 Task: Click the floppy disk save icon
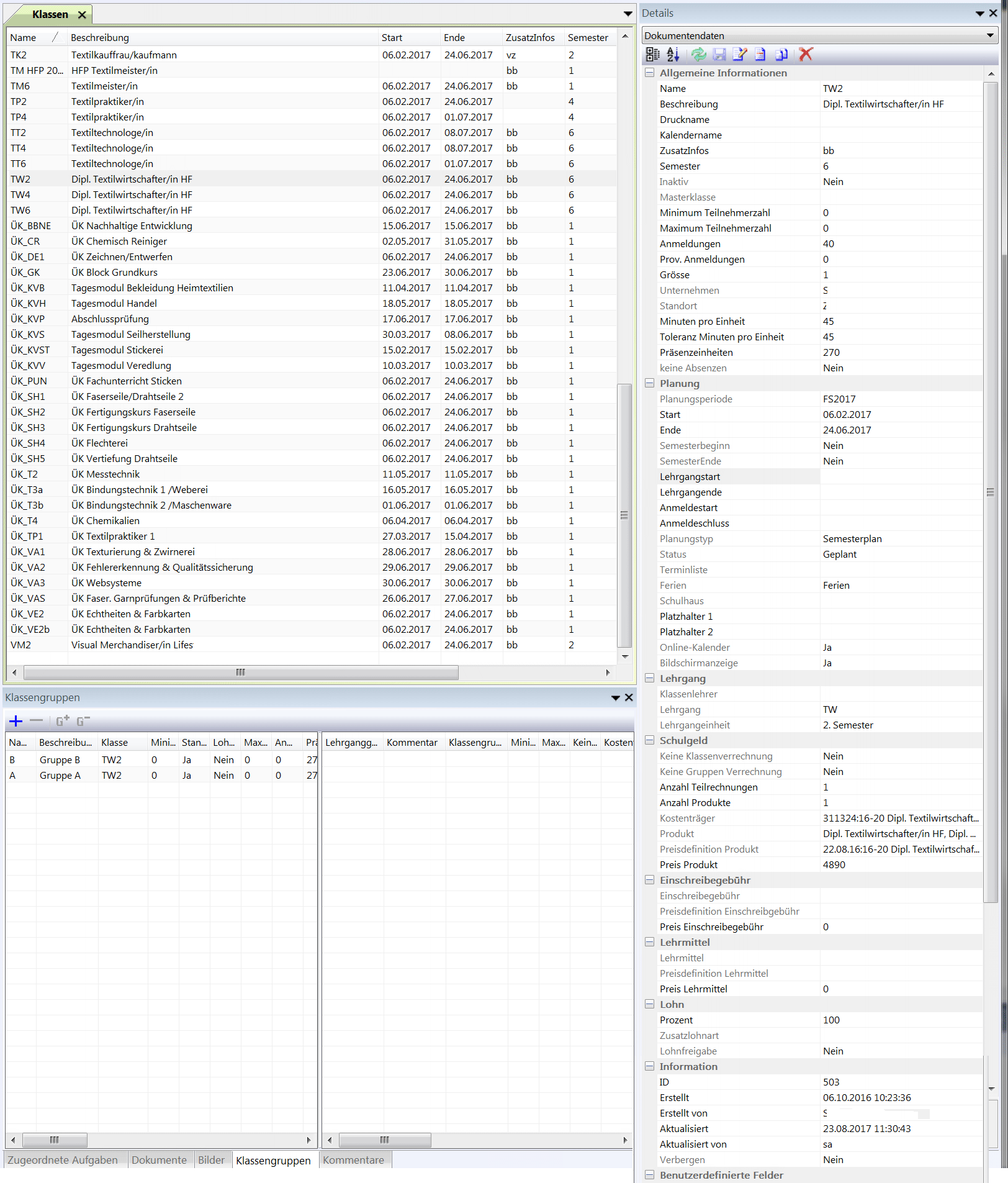pyautogui.click(x=719, y=55)
